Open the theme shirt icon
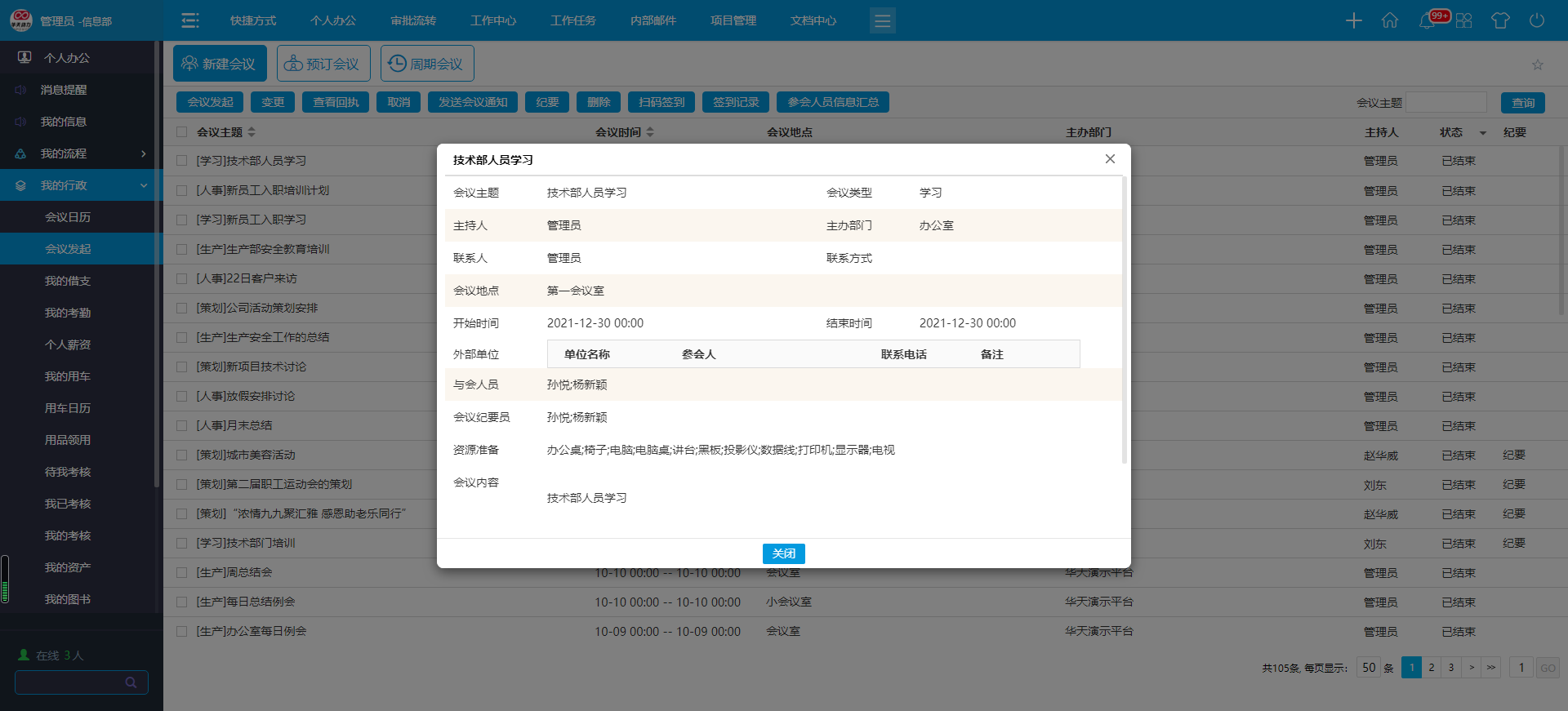1568x711 pixels. 1499,20
